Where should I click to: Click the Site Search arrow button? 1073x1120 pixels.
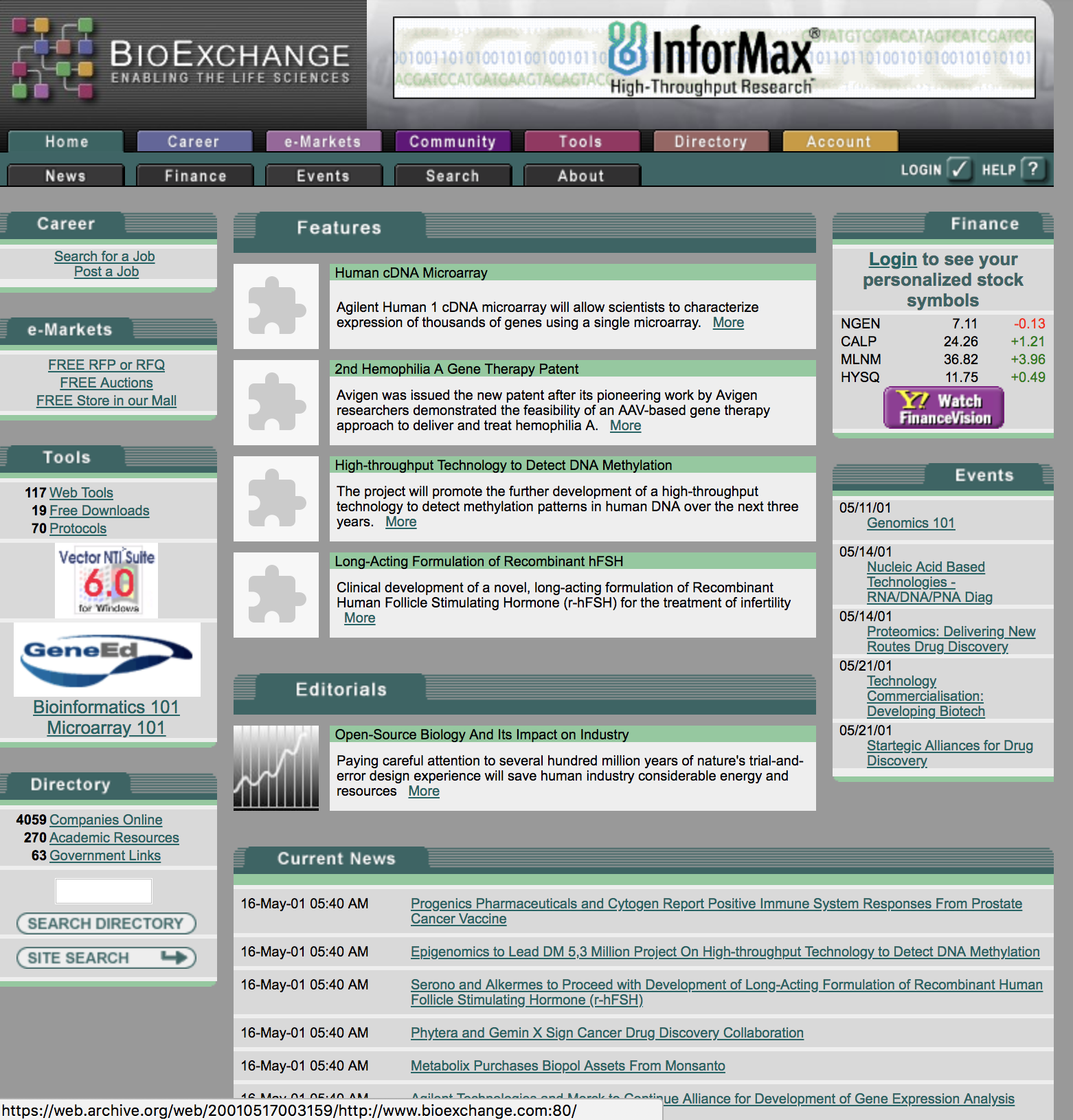tap(106, 958)
